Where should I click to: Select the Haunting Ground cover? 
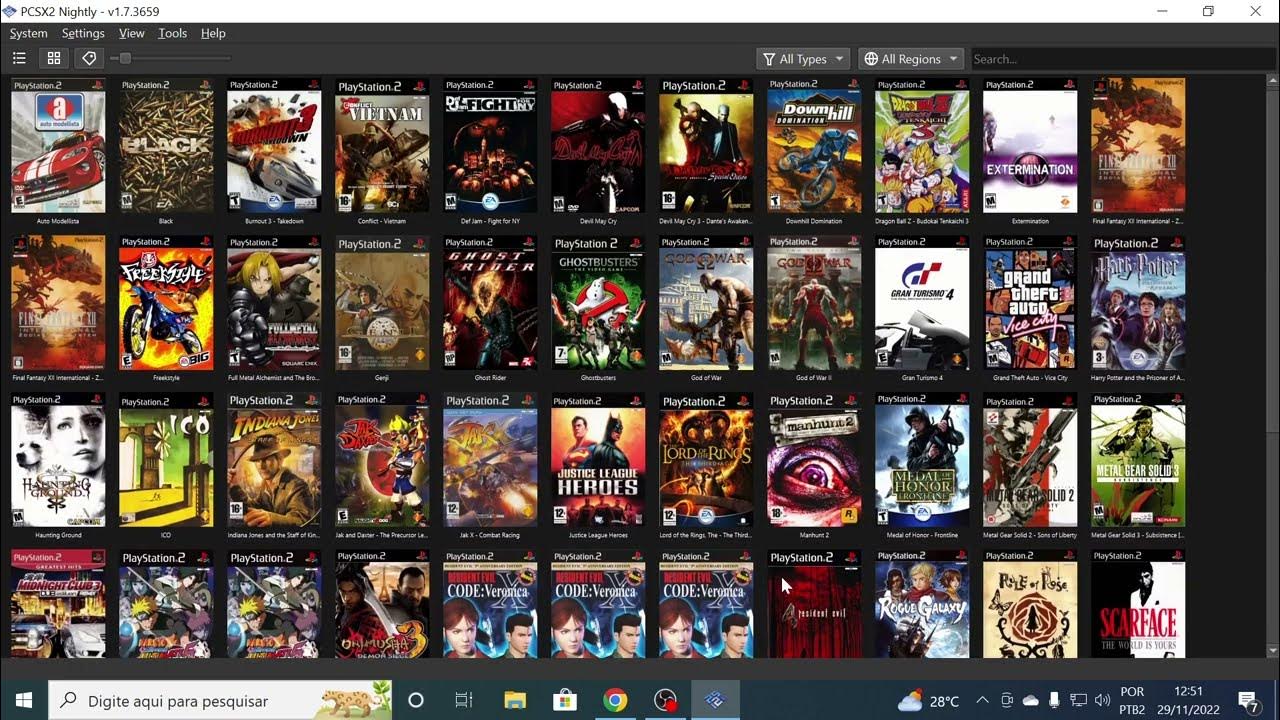click(x=58, y=460)
